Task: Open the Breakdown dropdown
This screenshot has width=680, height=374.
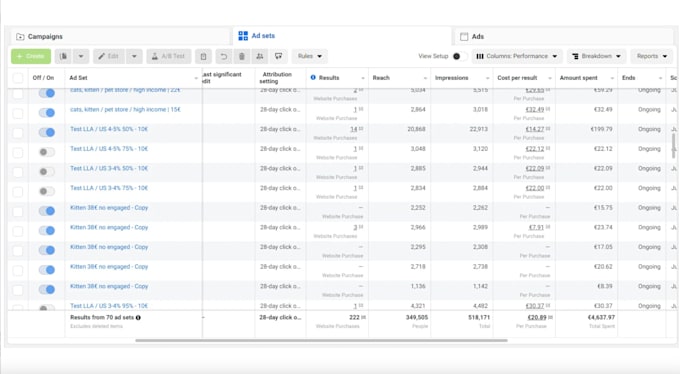Action: tap(596, 56)
